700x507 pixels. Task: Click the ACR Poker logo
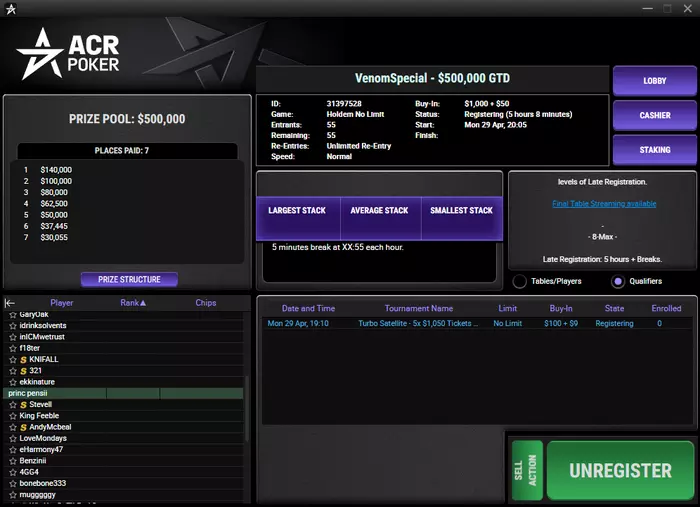click(68, 54)
